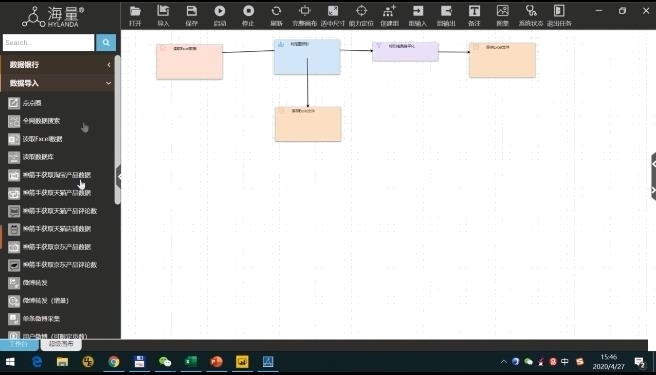Click the 导入 (import) toolbar icon
Viewport: 656px width, 375px height.
coord(163,11)
